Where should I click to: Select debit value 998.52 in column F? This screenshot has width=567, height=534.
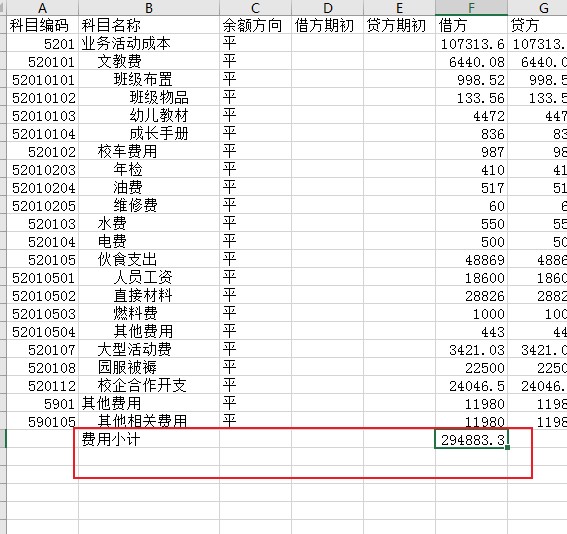(x=471, y=79)
